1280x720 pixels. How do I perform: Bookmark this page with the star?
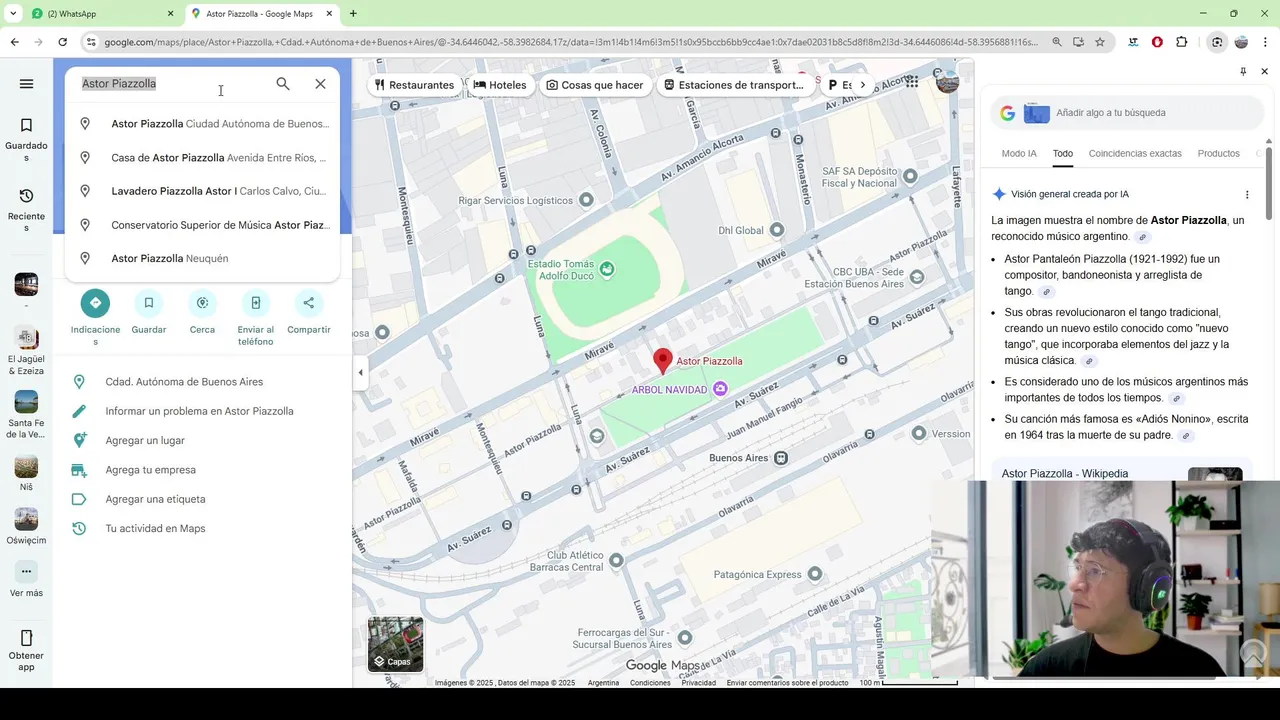1100,42
